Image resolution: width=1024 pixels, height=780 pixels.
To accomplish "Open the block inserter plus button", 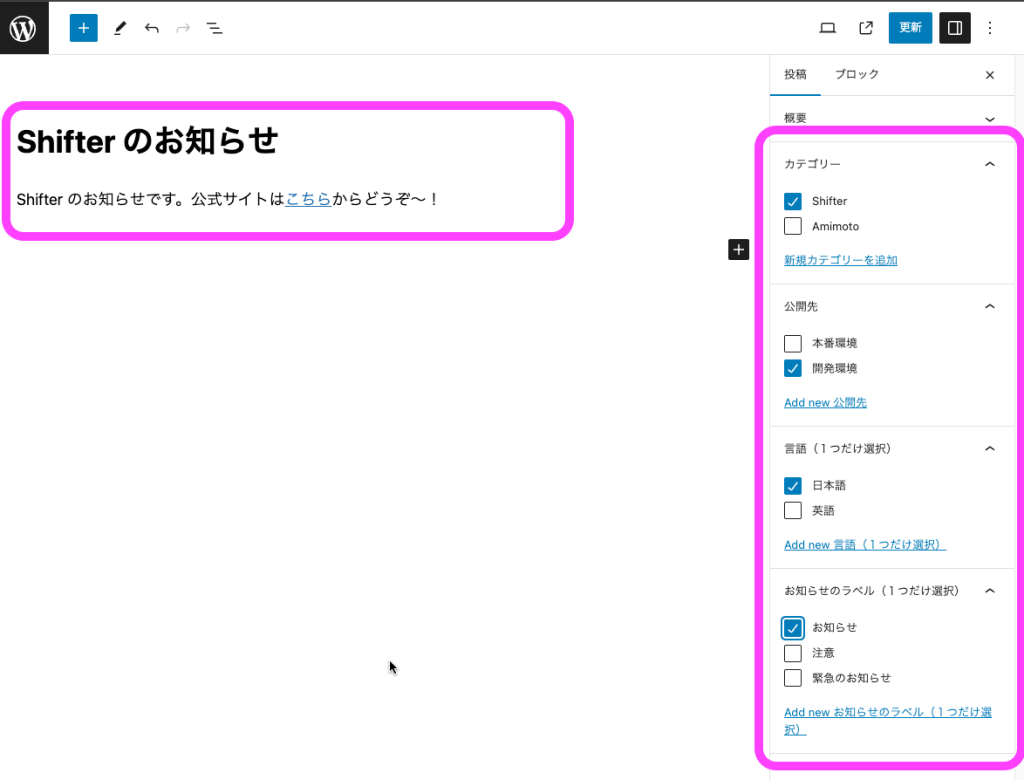I will tap(84, 28).
